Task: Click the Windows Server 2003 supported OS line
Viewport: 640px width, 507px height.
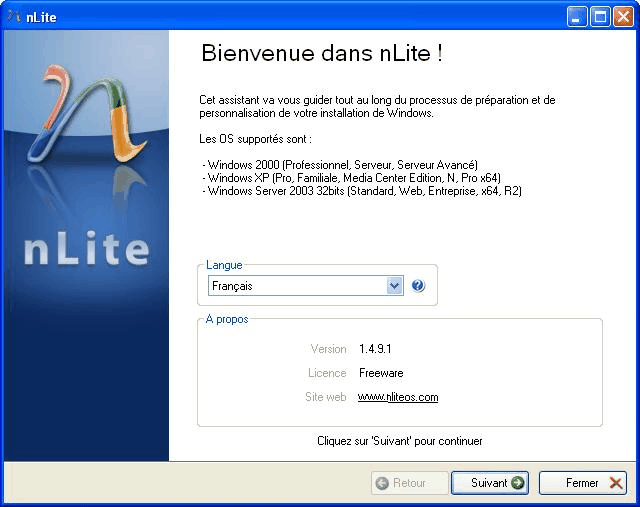Action: pos(362,191)
